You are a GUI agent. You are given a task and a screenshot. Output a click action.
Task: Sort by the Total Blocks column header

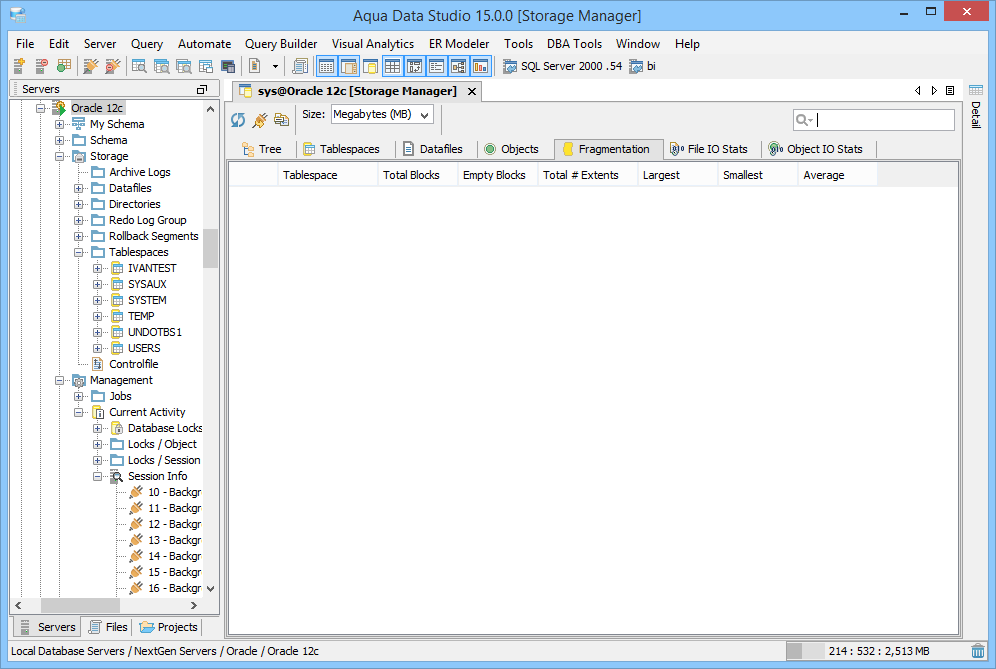[x=417, y=175]
